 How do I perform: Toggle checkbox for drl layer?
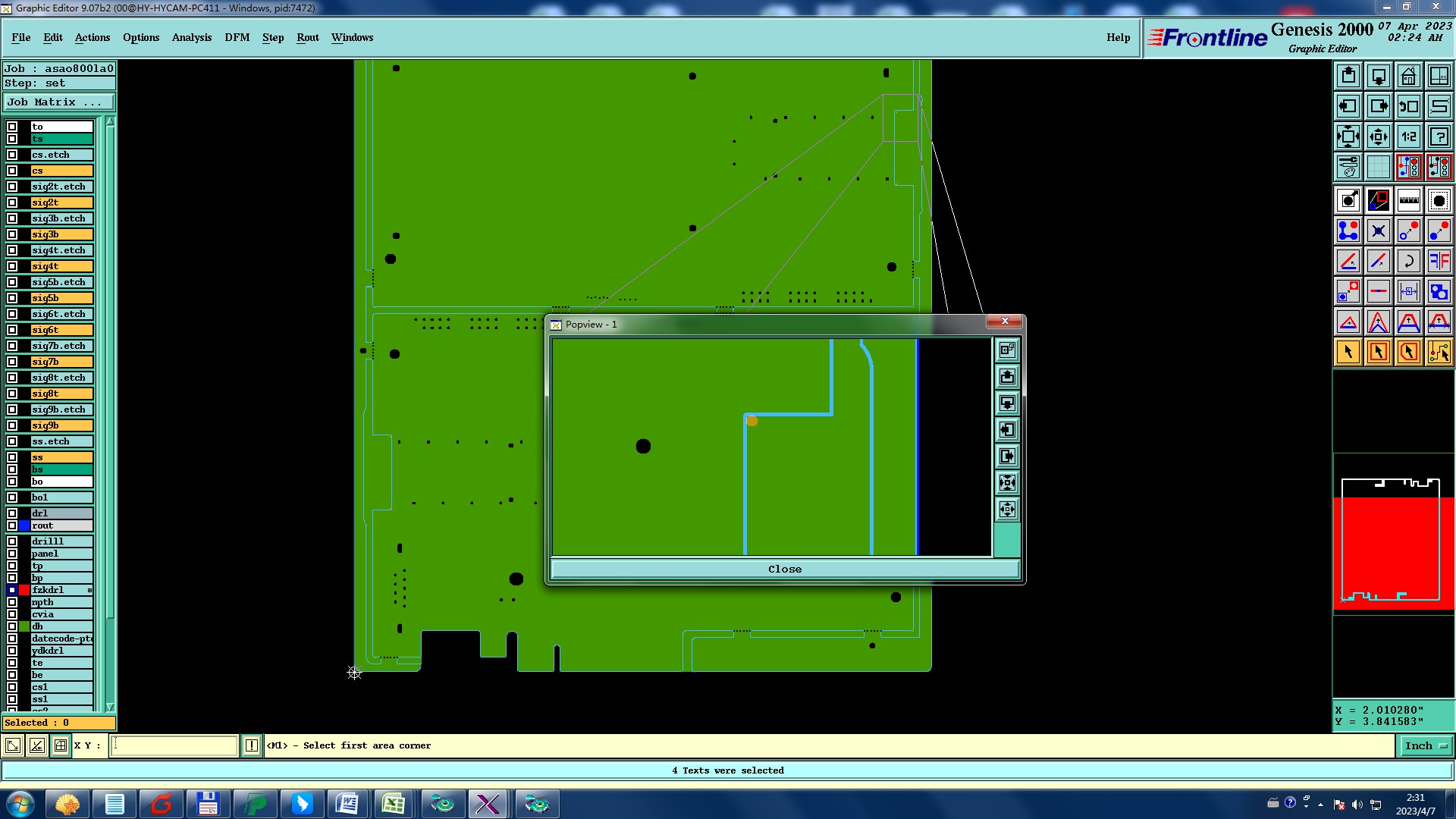coord(12,513)
